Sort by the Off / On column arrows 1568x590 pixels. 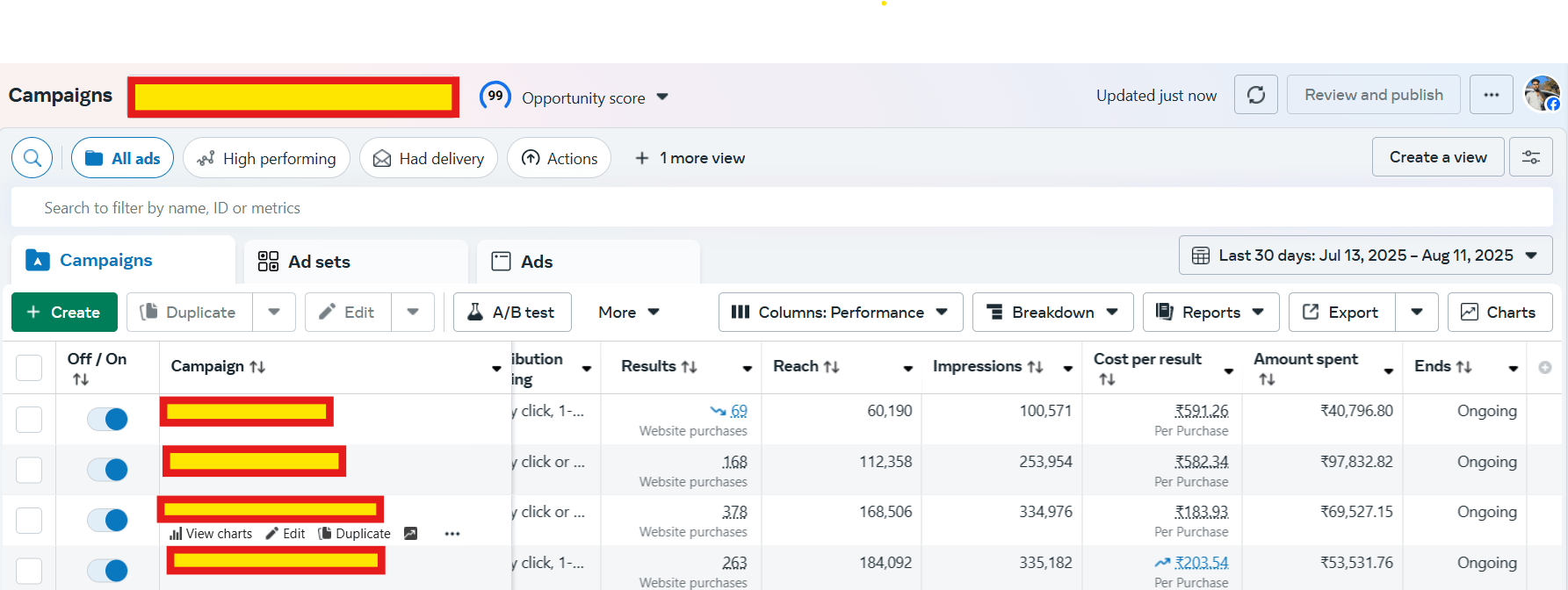81,379
